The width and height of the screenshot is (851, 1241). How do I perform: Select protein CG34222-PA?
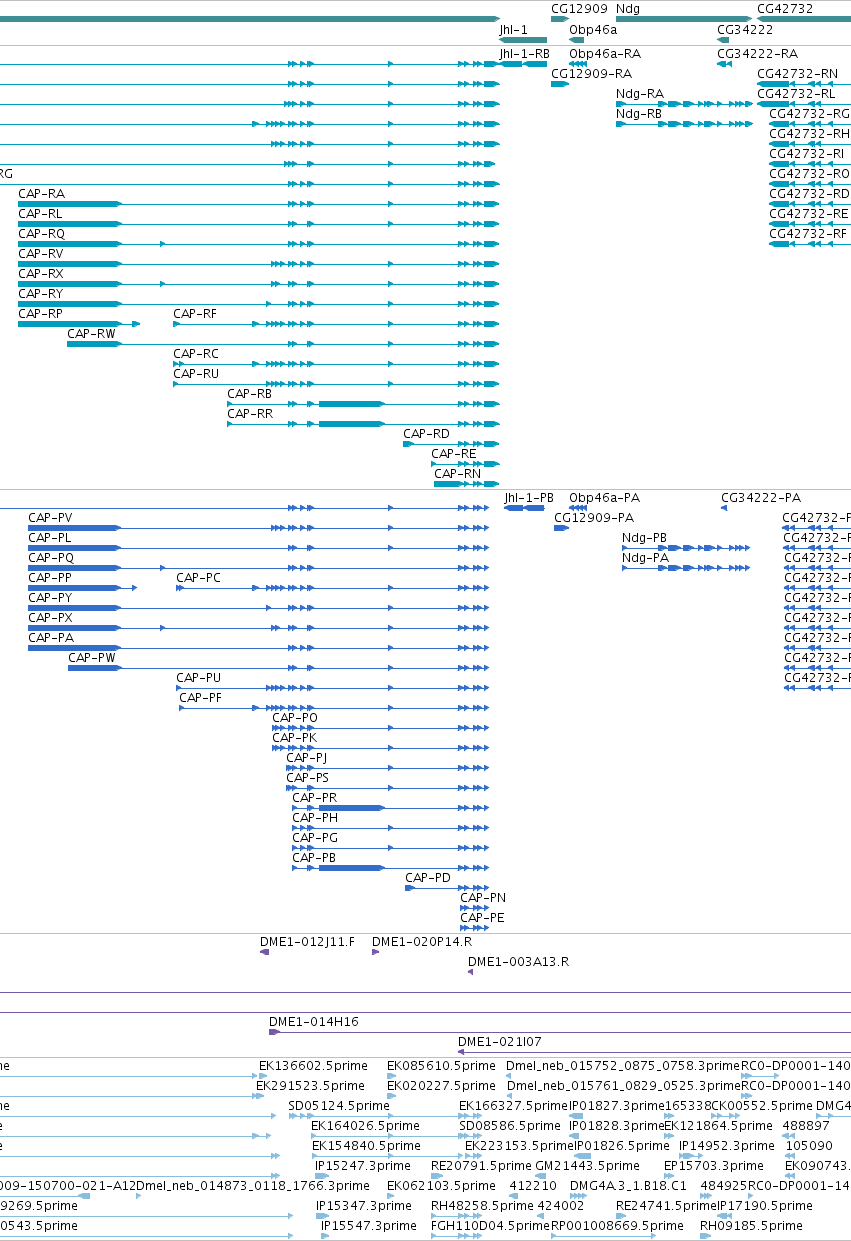tap(725, 508)
